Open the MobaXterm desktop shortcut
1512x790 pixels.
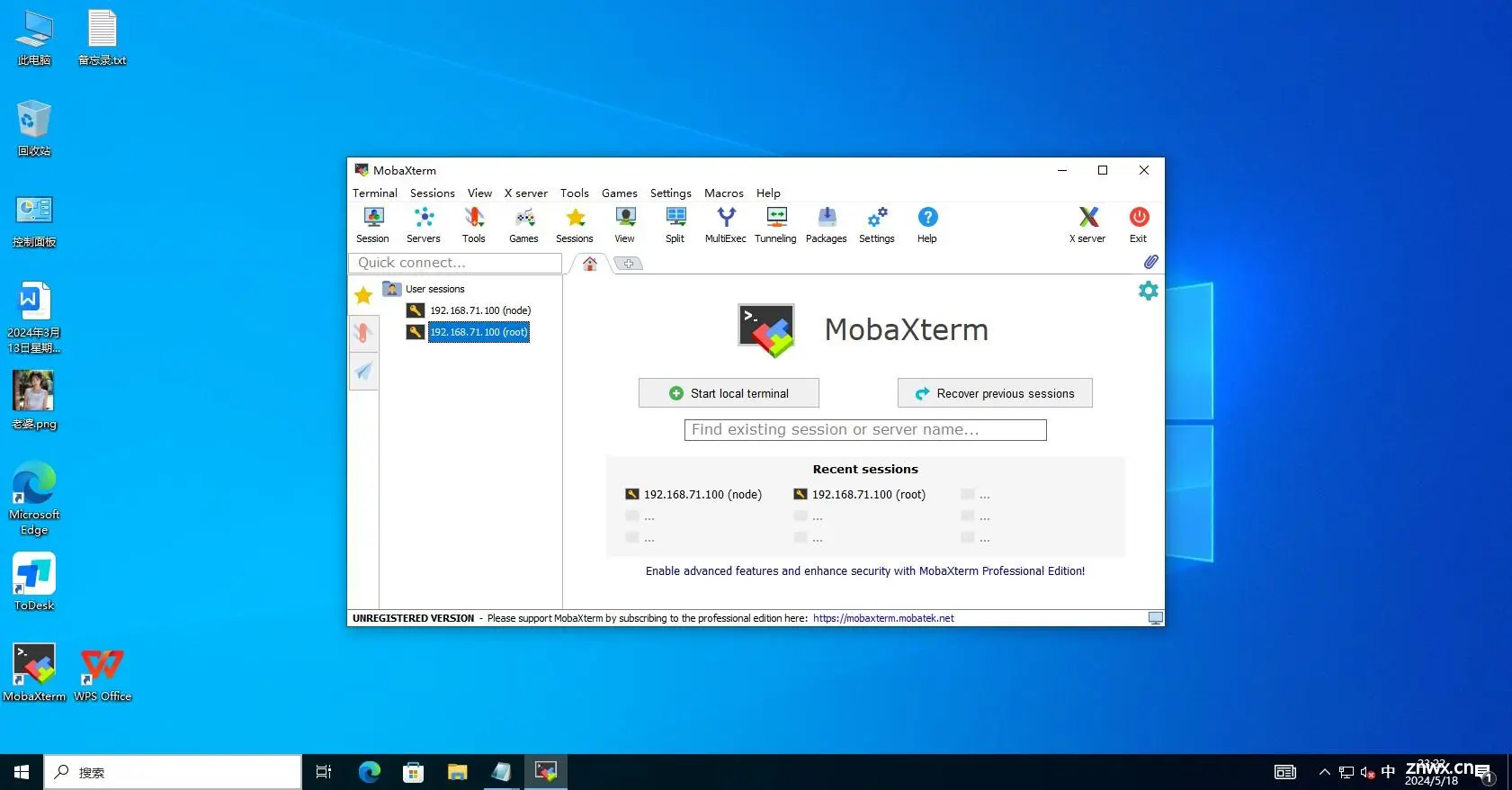[x=34, y=672]
